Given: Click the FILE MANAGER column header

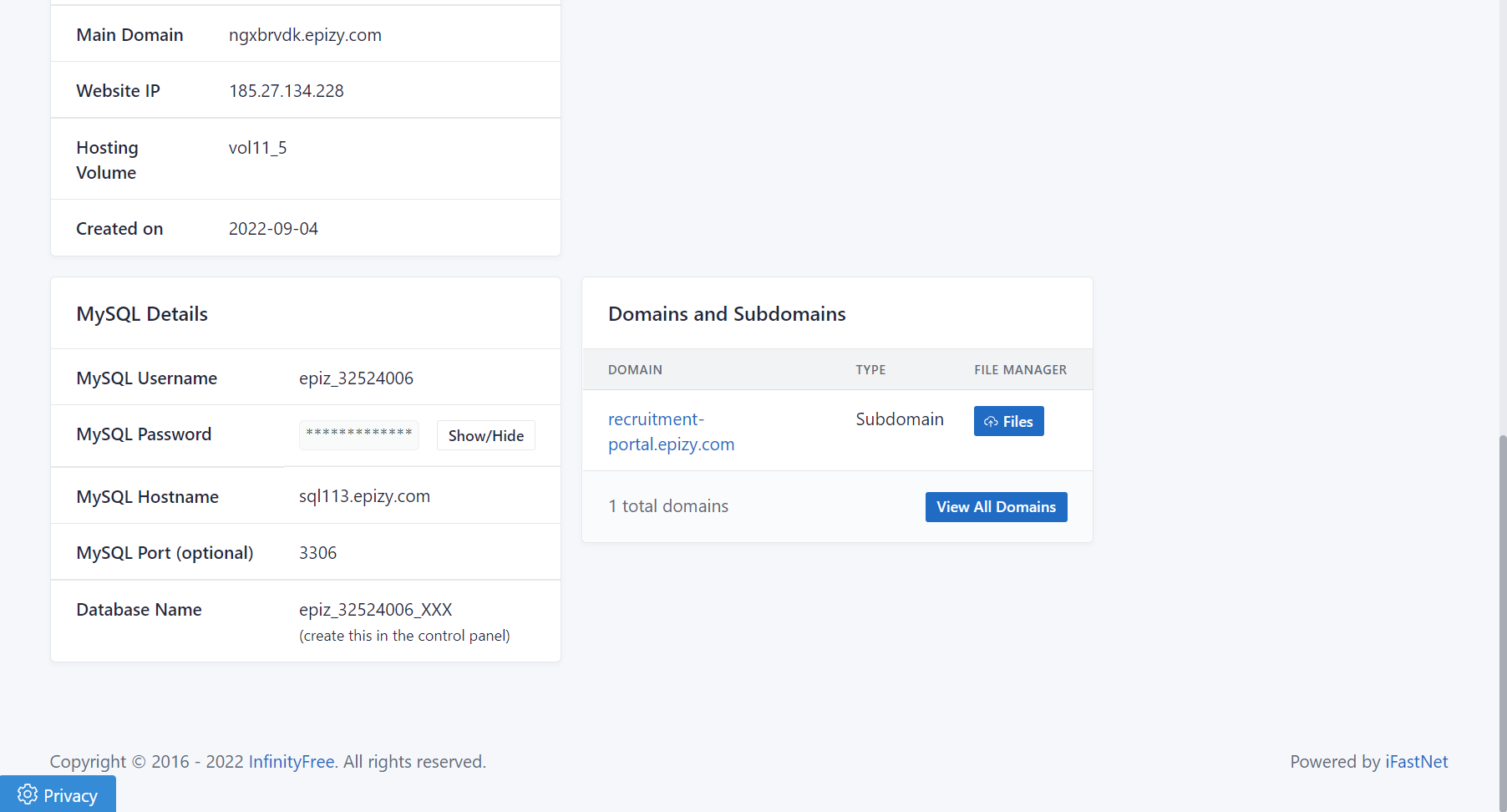Looking at the screenshot, I should pyautogui.click(x=1020, y=370).
